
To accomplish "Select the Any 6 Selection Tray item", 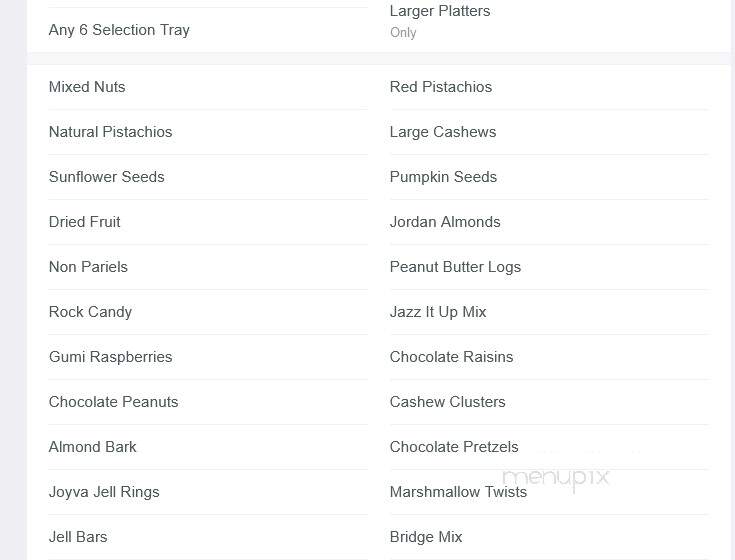I will (x=119, y=30).
